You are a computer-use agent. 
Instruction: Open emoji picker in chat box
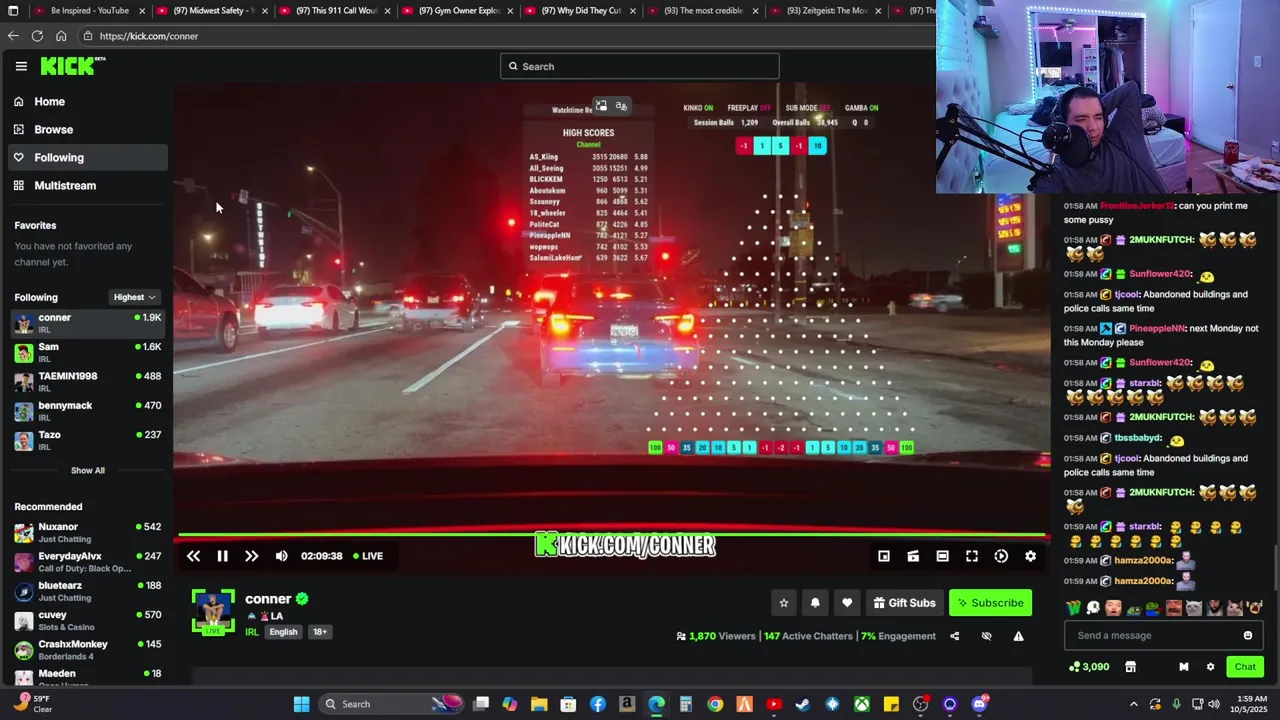click(1248, 635)
